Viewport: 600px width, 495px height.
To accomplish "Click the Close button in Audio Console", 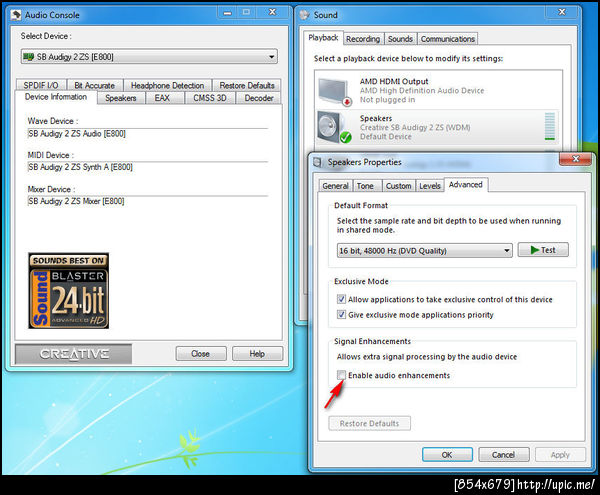I will tap(201, 354).
